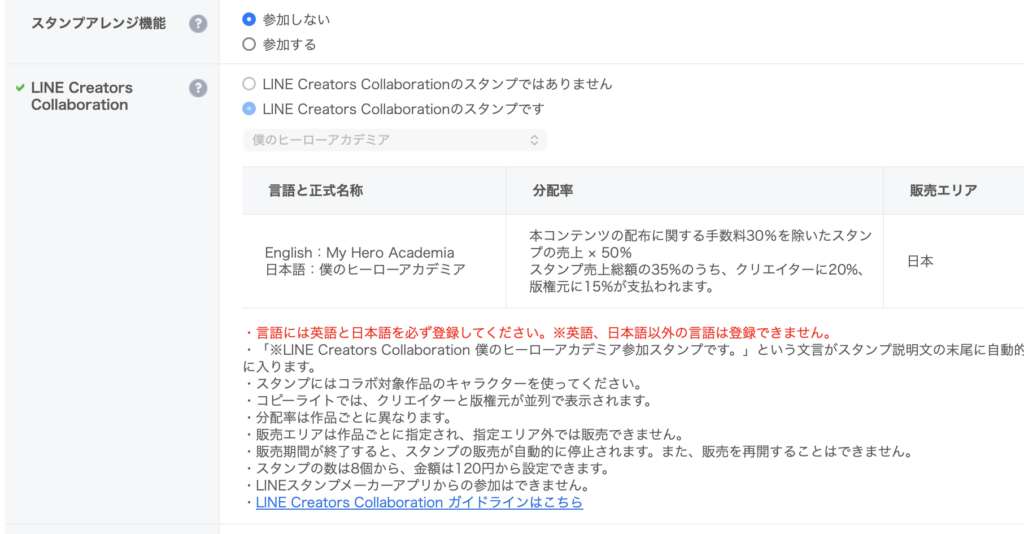This screenshot has width=1024, height=534.
Task: Click the 分配率 description starting 本コンテンツの配布
Action: [700, 261]
